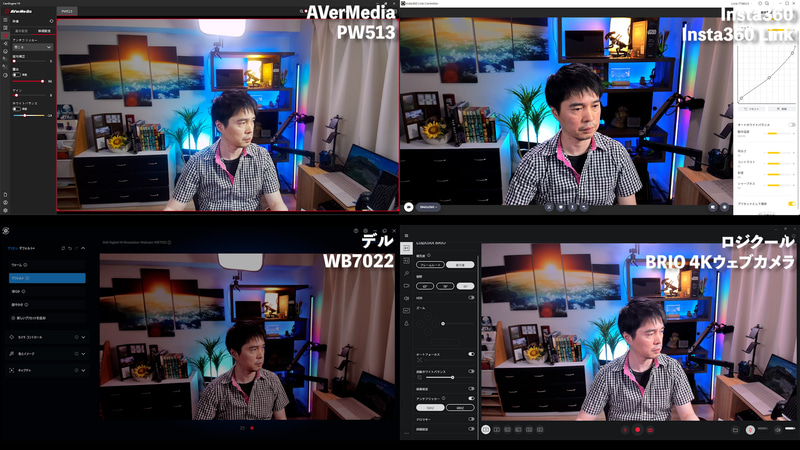Open the hamburger menu in Logitech window
Image resolution: width=800 pixels, height=450 pixels.
407,236
